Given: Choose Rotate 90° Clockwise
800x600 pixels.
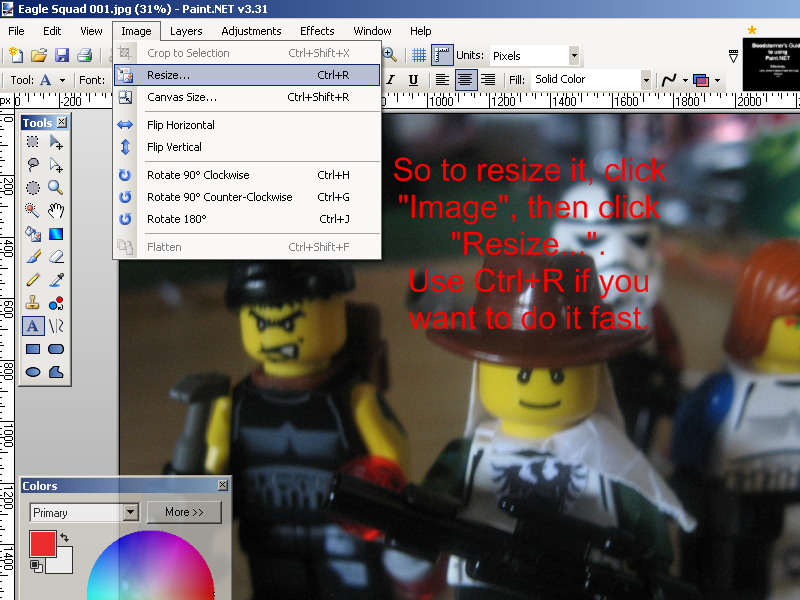Looking at the screenshot, I should click(247, 175).
